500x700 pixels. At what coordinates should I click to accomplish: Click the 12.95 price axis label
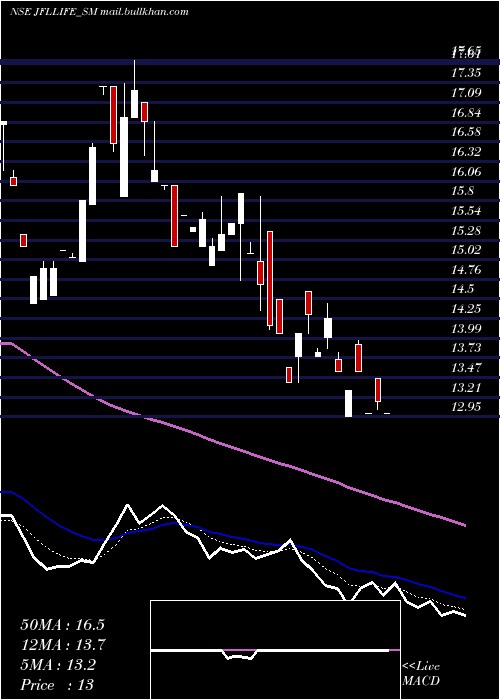point(466,407)
